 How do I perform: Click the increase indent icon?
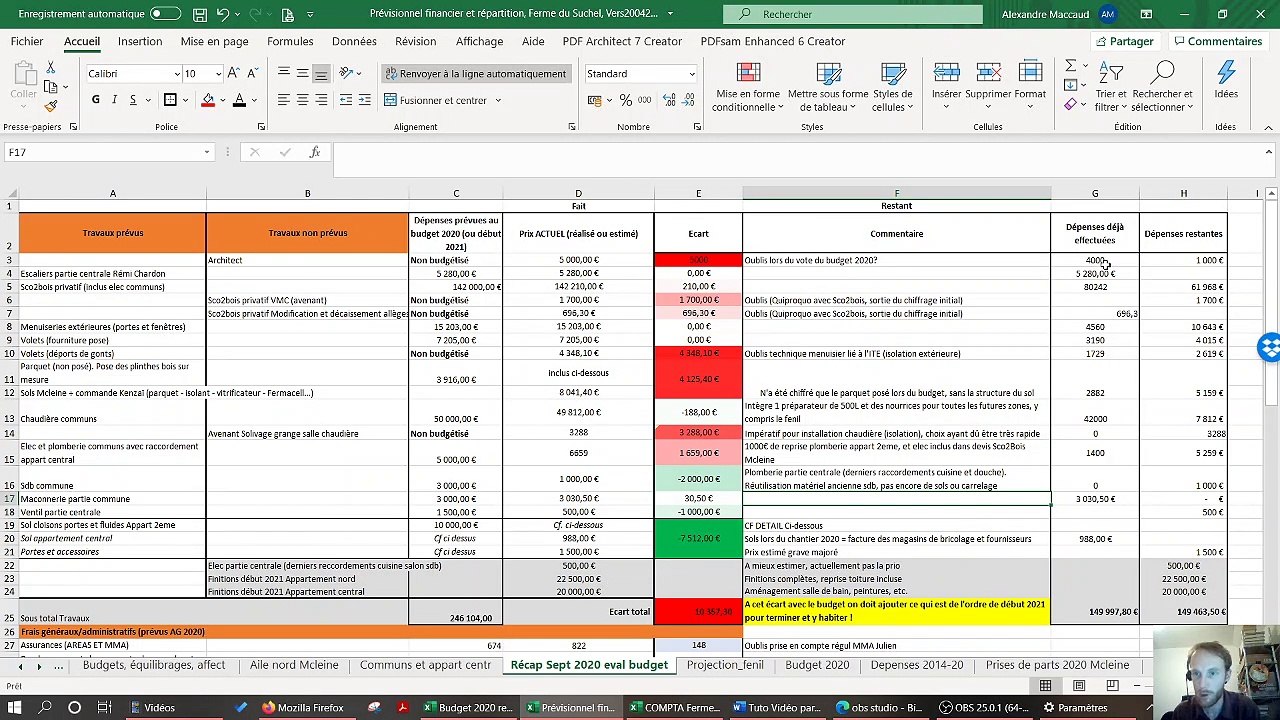pyautogui.click(x=365, y=100)
